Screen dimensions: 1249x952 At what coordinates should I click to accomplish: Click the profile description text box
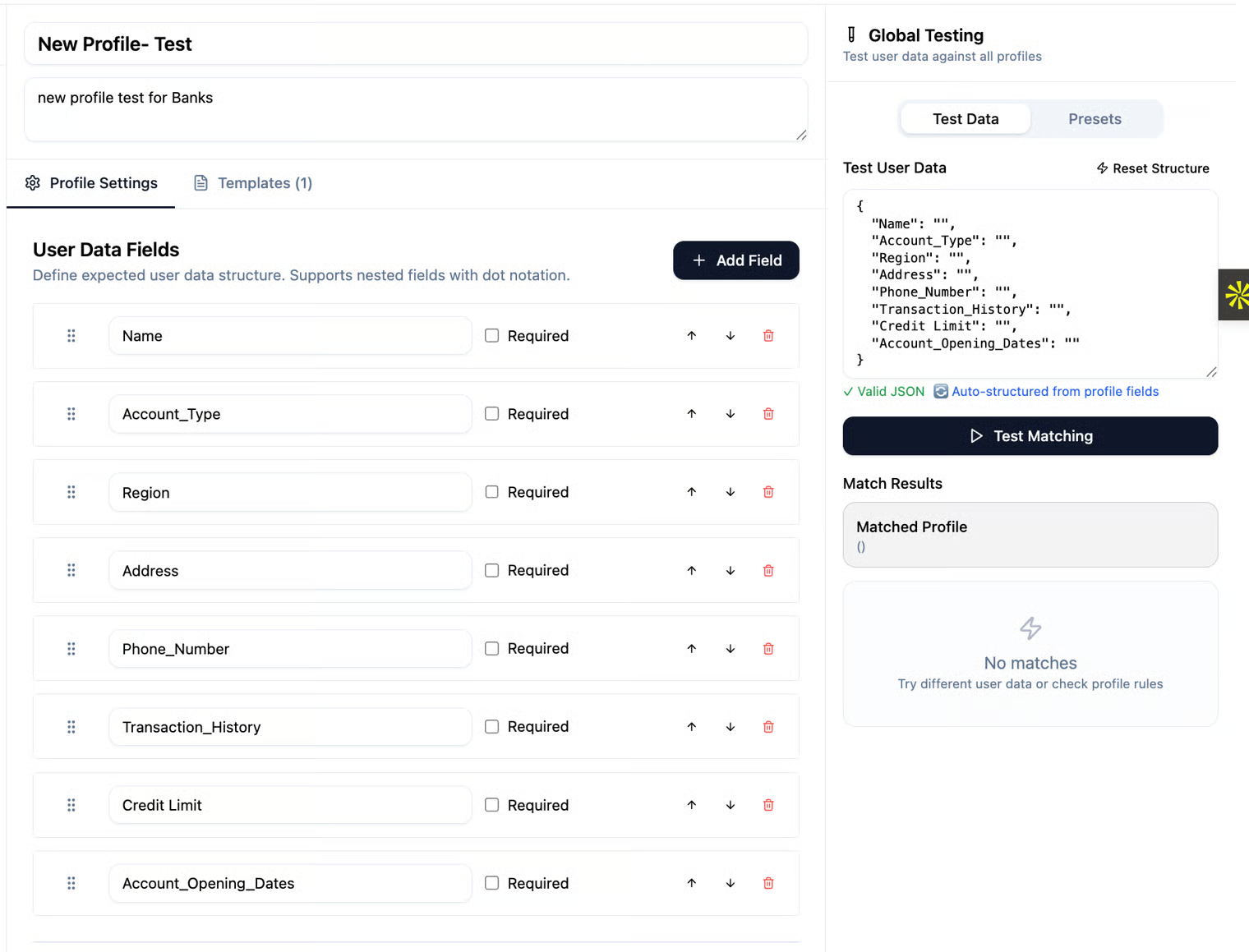point(416,109)
